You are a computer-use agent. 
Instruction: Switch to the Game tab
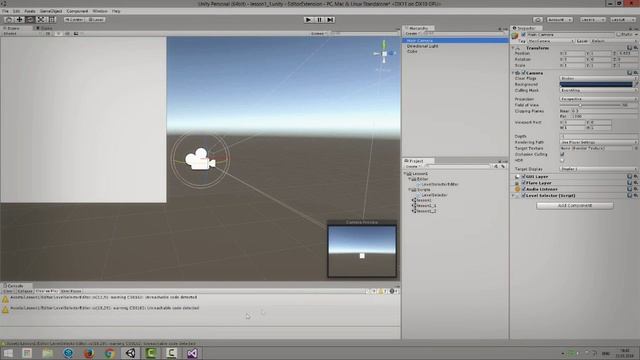click(45, 28)
